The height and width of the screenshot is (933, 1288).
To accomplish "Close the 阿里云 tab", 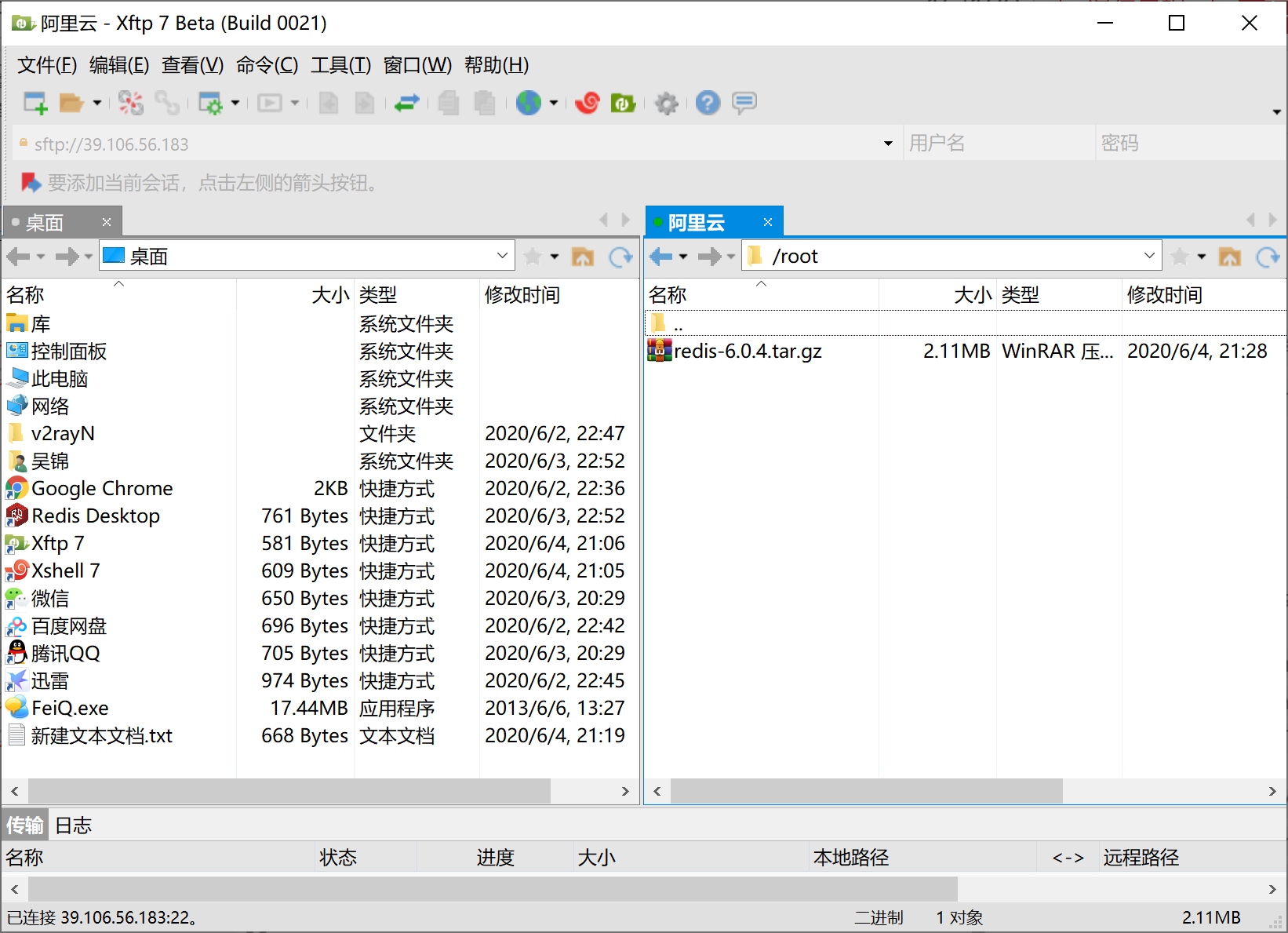I will 768,222.
